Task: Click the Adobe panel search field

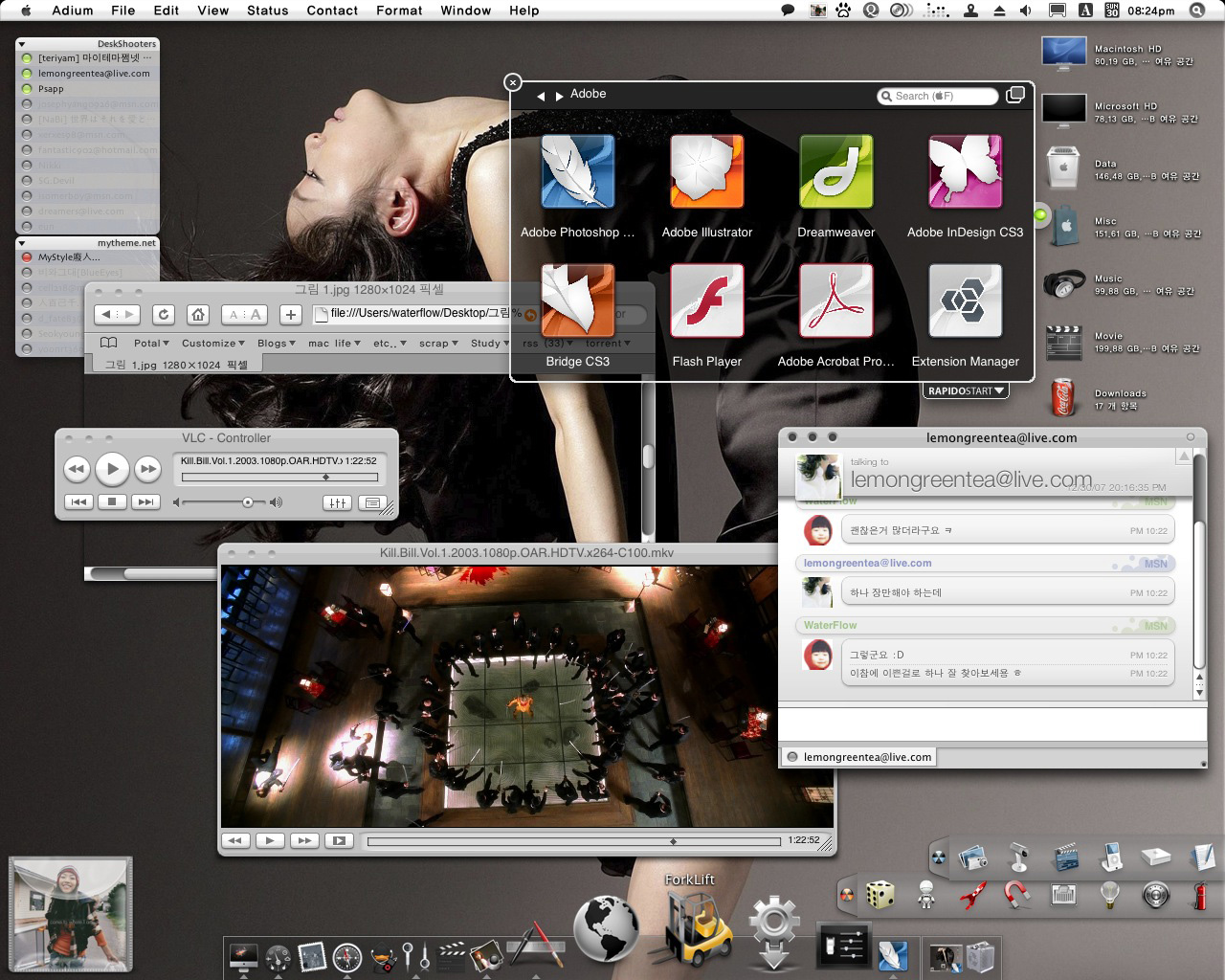Action: pyautogui.click(x=937, y=96)
